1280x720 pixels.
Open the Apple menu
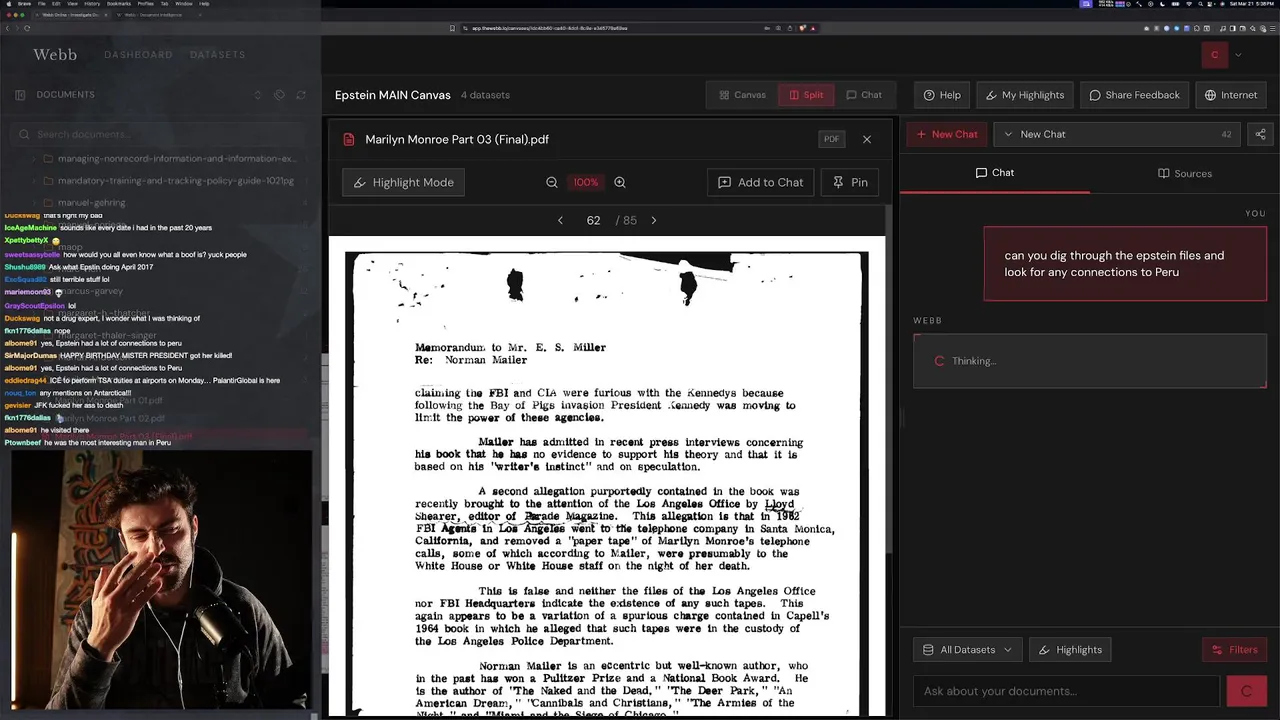pos(7,4)
